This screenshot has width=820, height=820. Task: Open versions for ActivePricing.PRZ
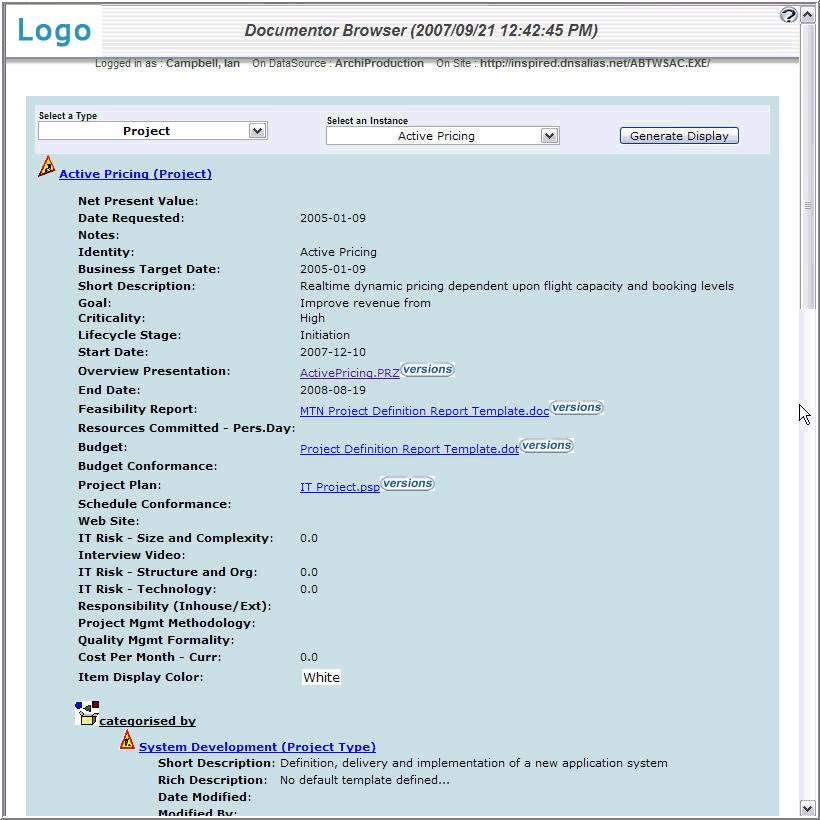[x=427, y=369]
